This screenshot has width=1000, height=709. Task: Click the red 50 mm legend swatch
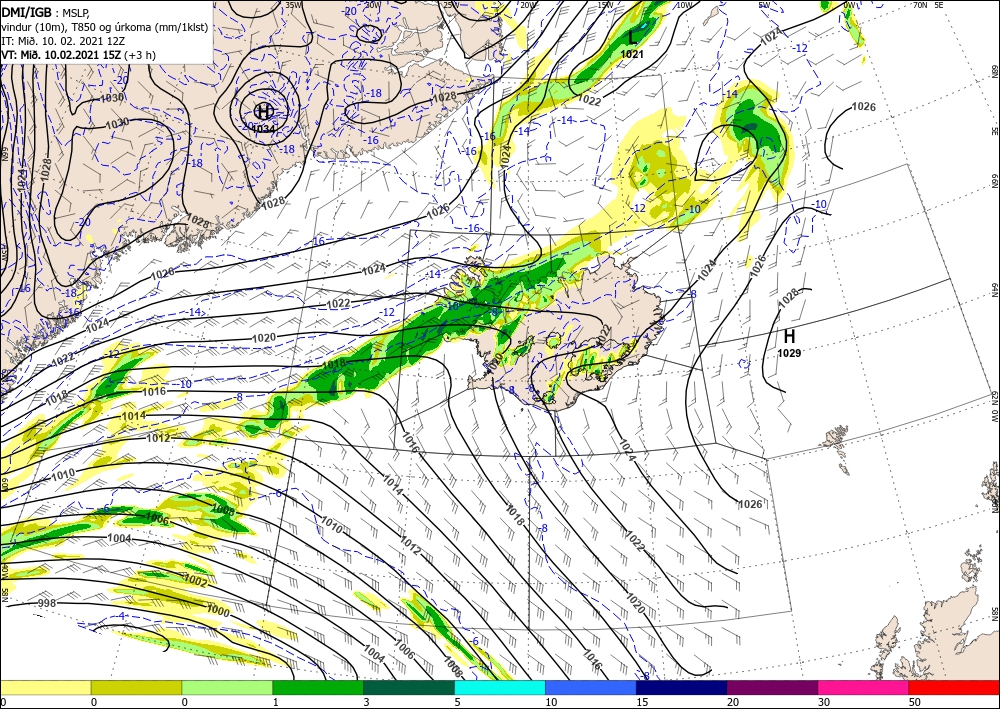point(953,687)
